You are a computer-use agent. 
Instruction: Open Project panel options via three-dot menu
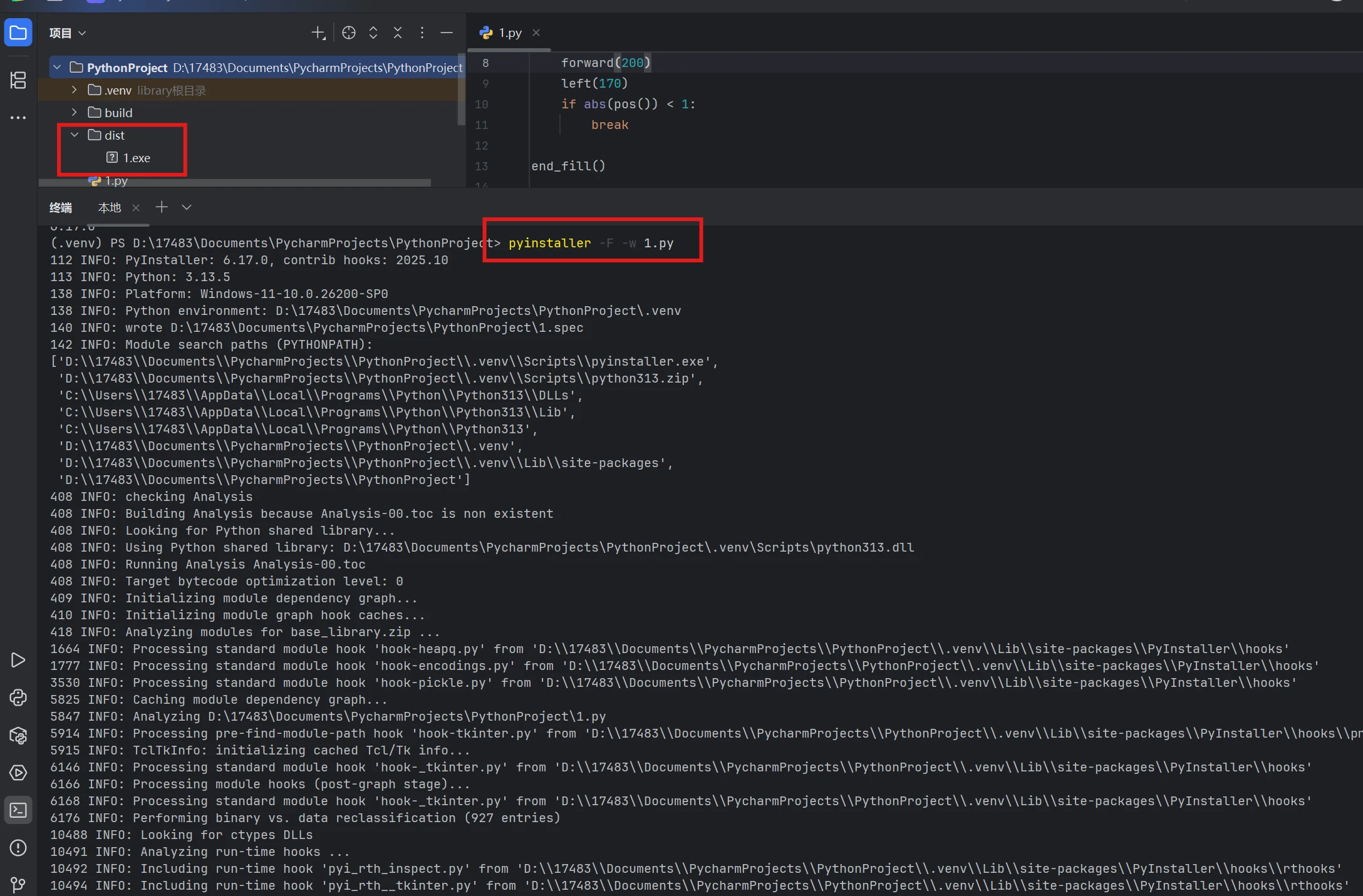422,33
